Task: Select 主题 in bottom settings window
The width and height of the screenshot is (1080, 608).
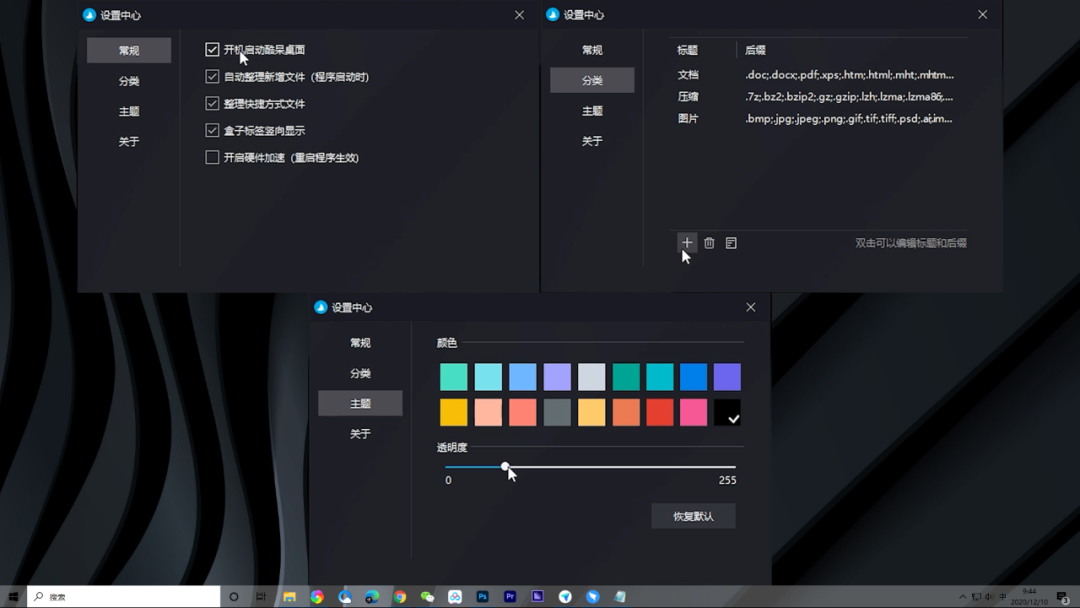Action: coord(360,403)
